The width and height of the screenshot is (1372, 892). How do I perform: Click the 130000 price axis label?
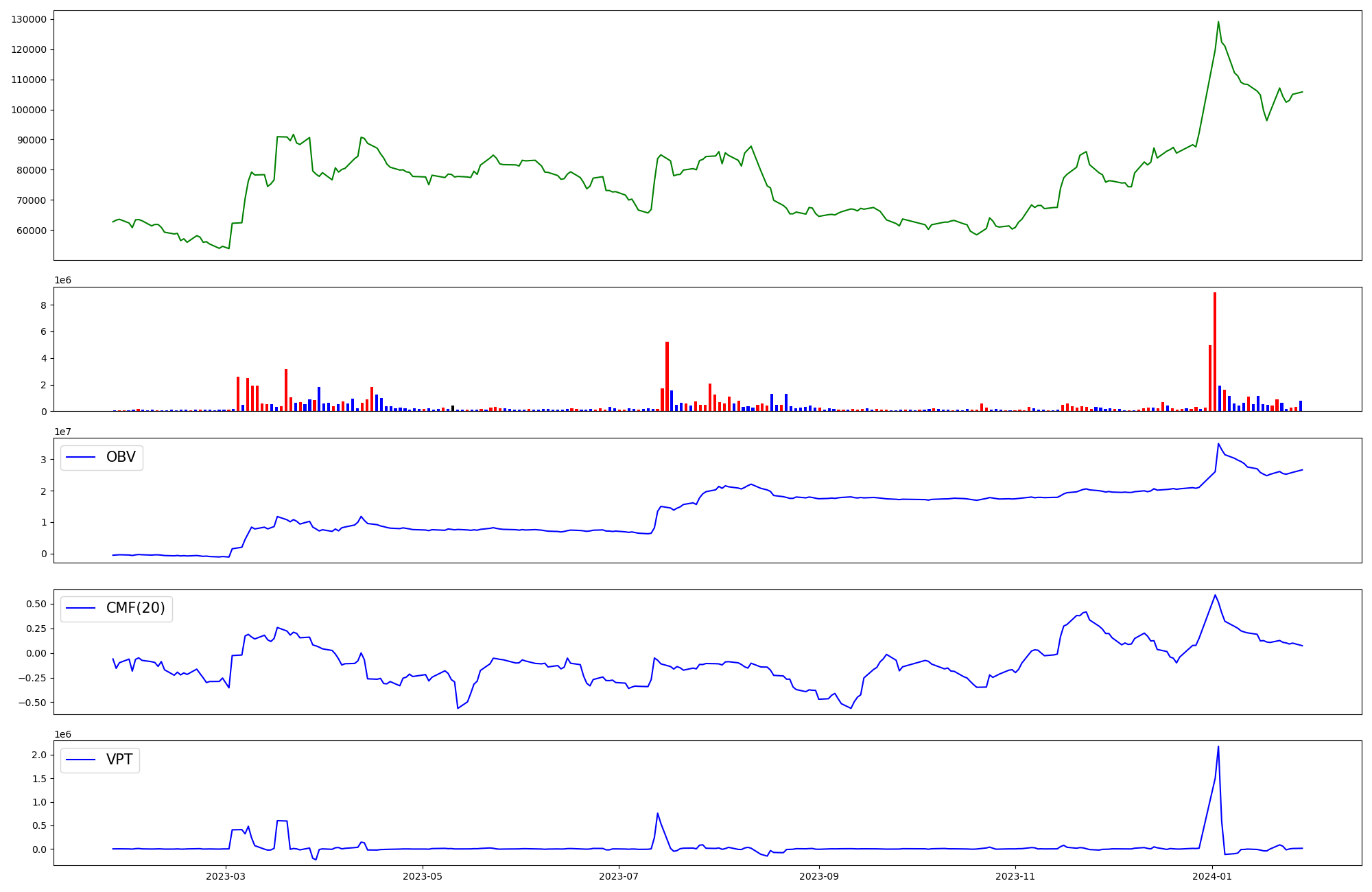pyautogui.click(x=29, y=19)
